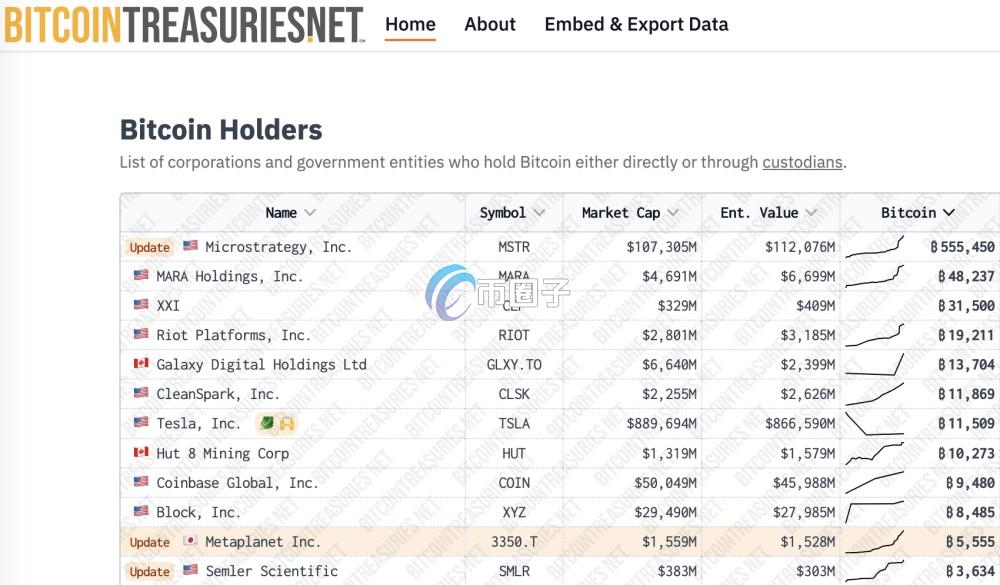Click the BitcoinTreasuries.NET logo
This screenshot has width=1000, height=585.
click(x=184, y=25)
